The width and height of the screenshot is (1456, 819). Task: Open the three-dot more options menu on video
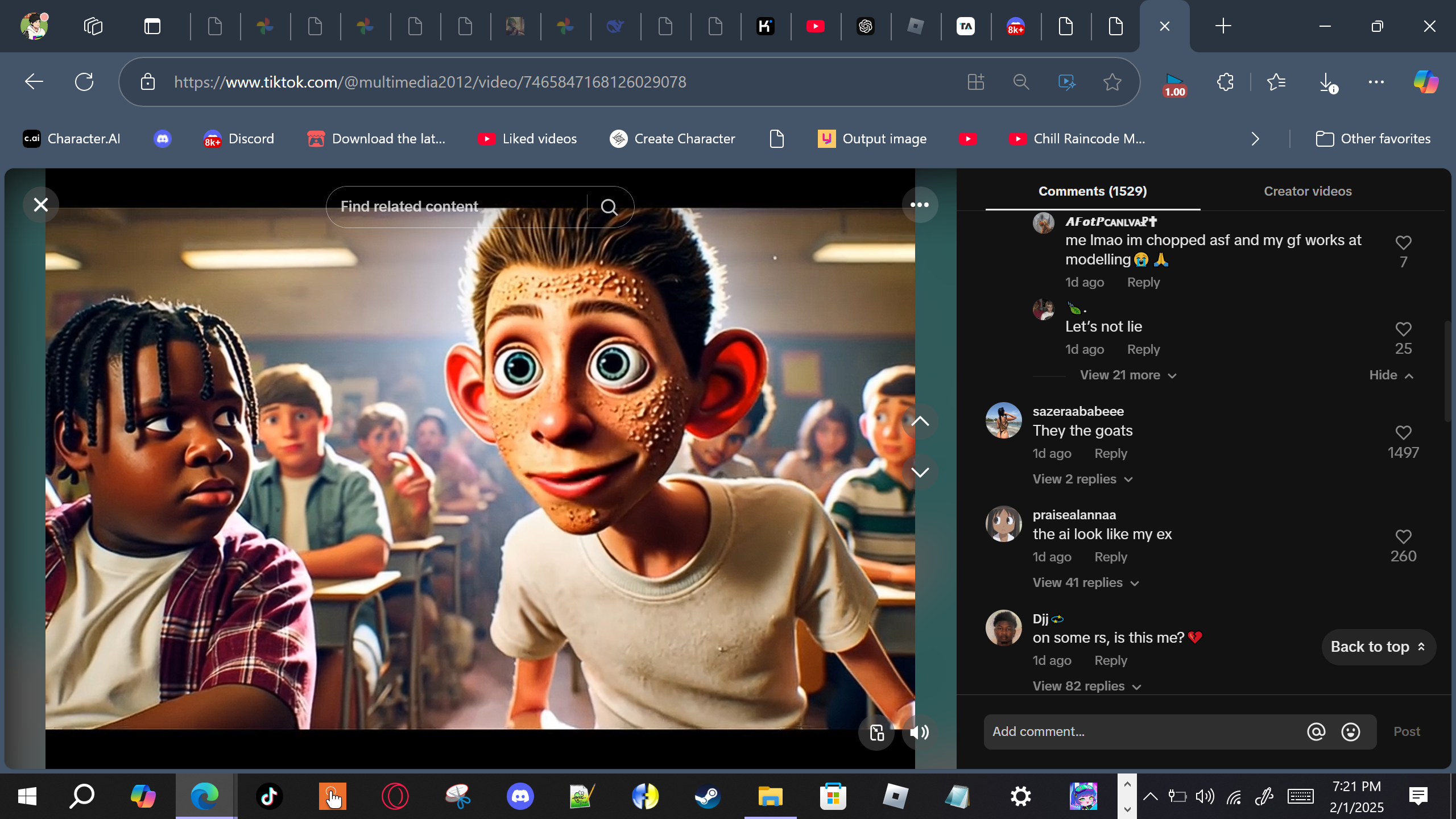click(919, 205)
